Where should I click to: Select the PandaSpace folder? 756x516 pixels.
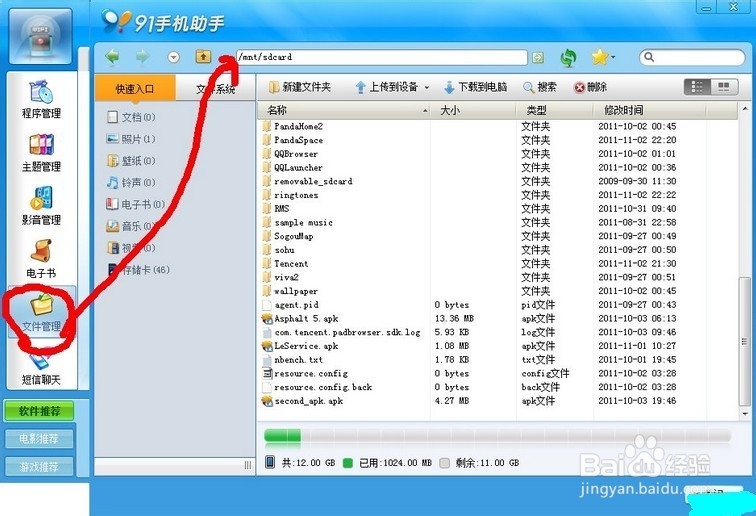click(x=293, y=140)
